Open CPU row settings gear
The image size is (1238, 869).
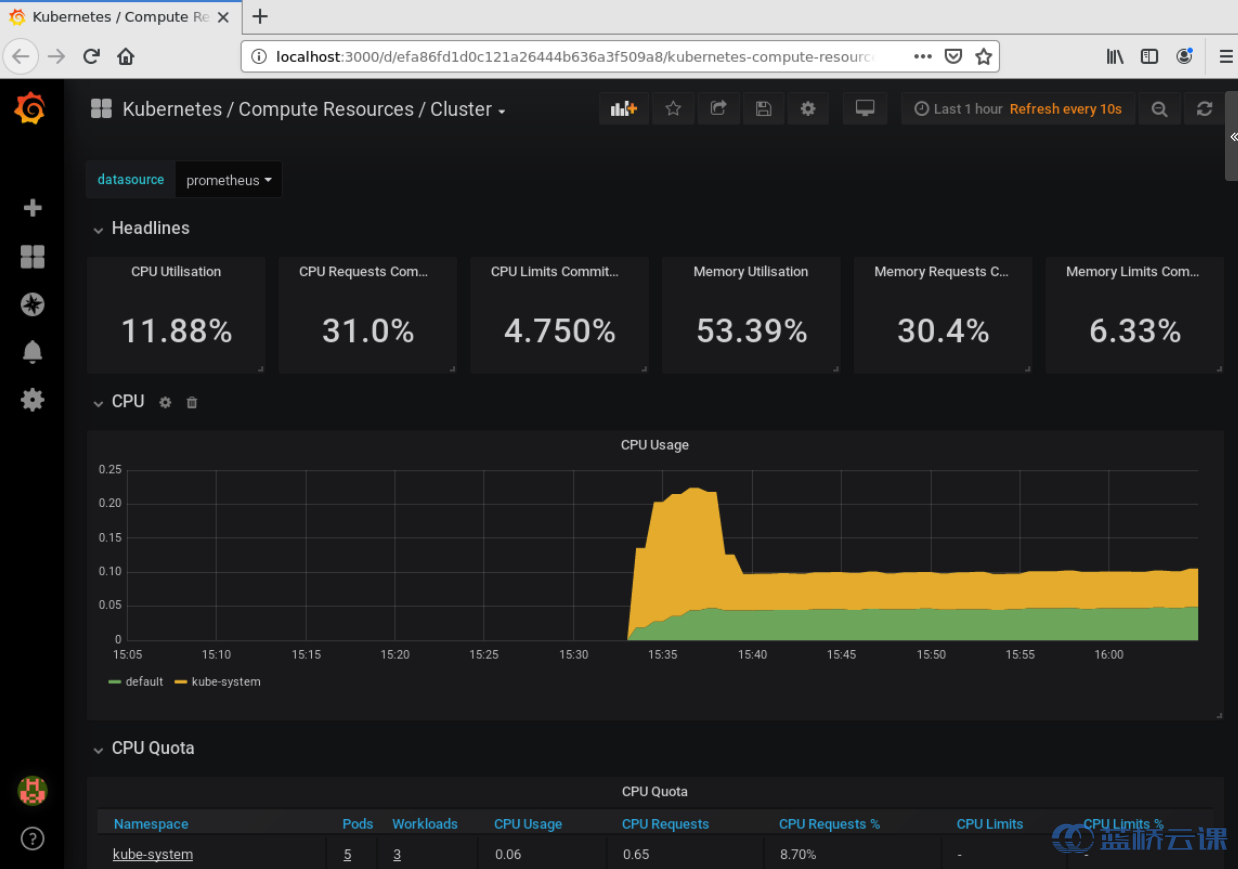[x=165, y=402]
